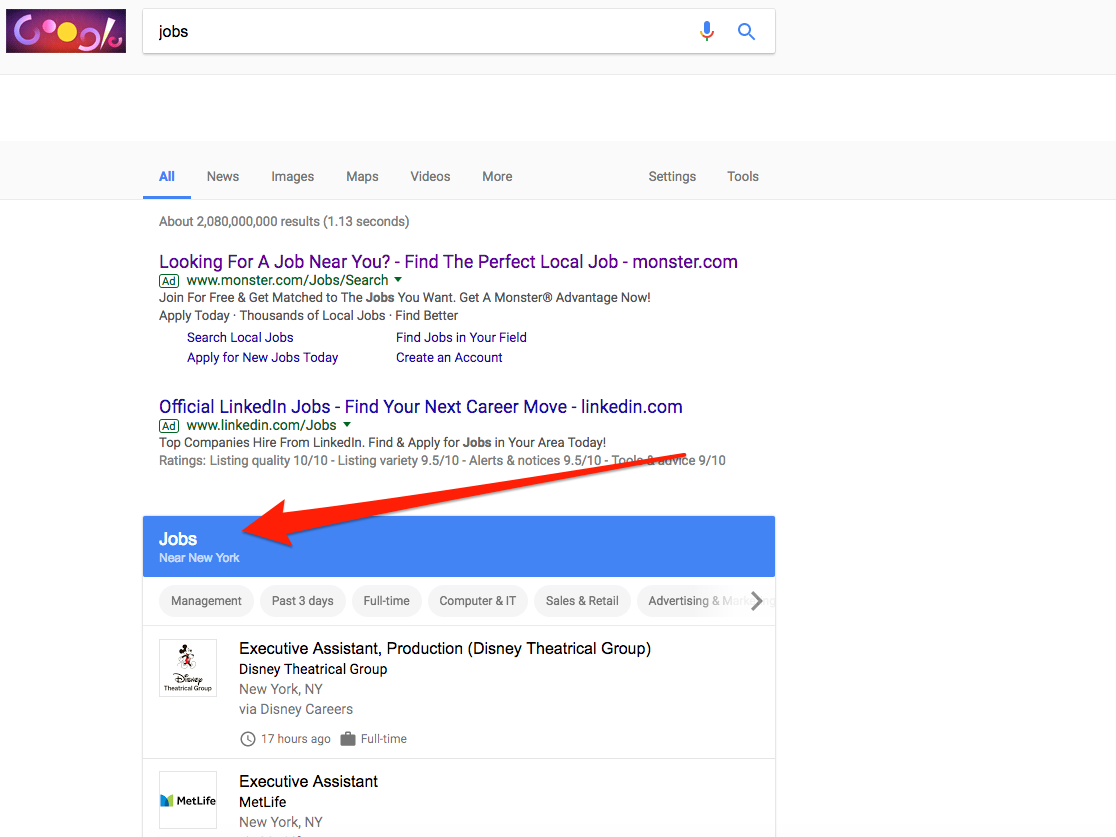Click the Disney Theatrical Group logo
The image size is (1116, 837).
pyautogui.click(x=188, y=668)
